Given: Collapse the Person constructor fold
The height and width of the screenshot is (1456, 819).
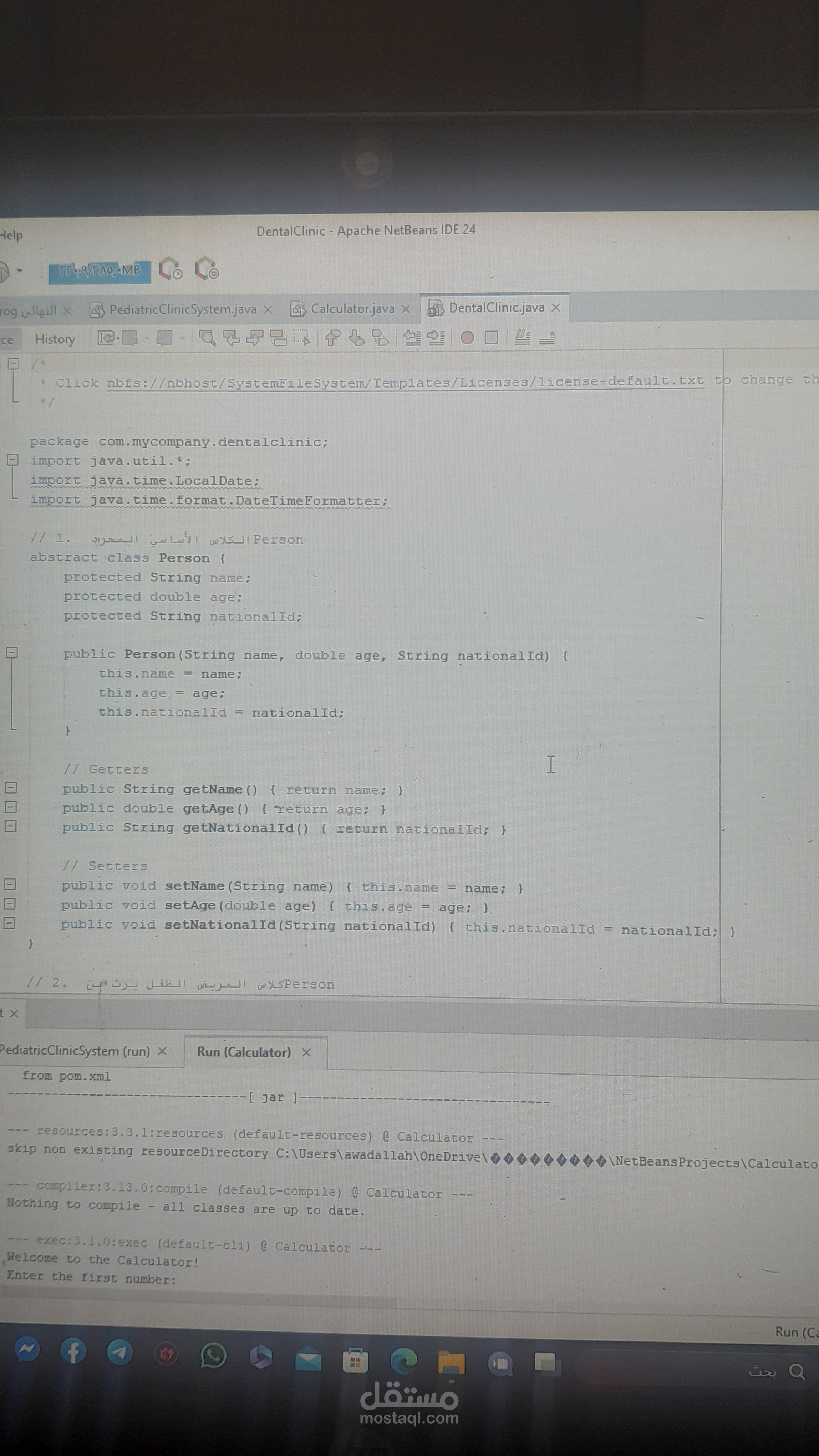Looking at the screenshot, I should tap(12, 653).
